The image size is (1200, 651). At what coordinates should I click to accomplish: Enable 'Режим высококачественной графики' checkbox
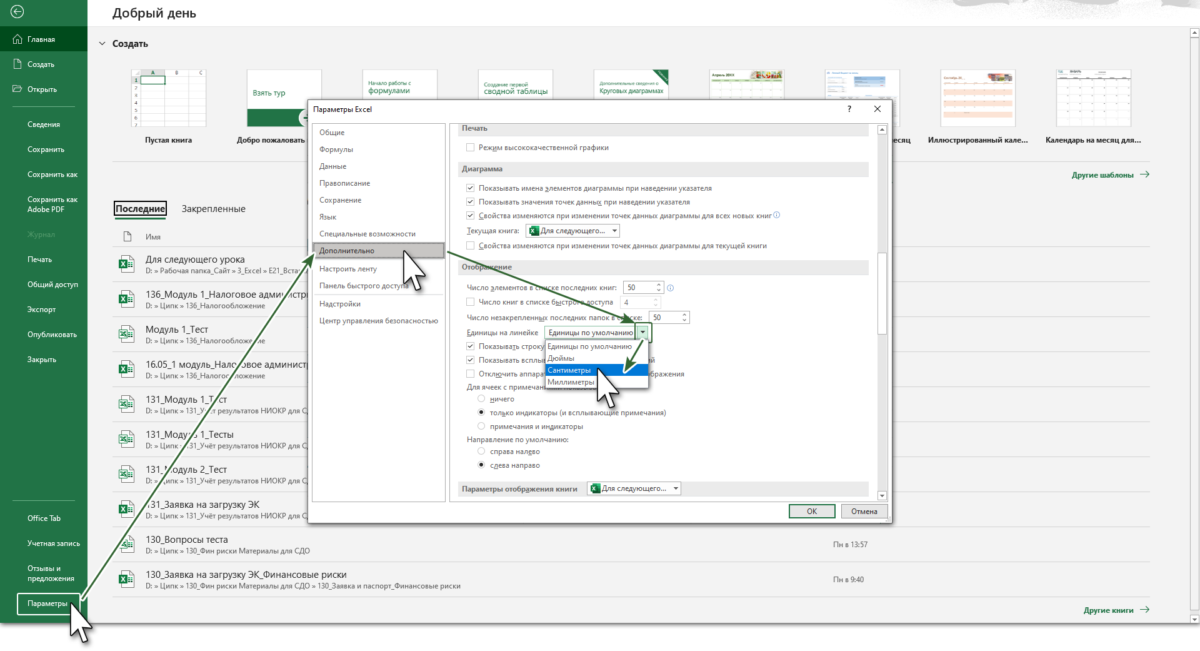click(471, 148)
